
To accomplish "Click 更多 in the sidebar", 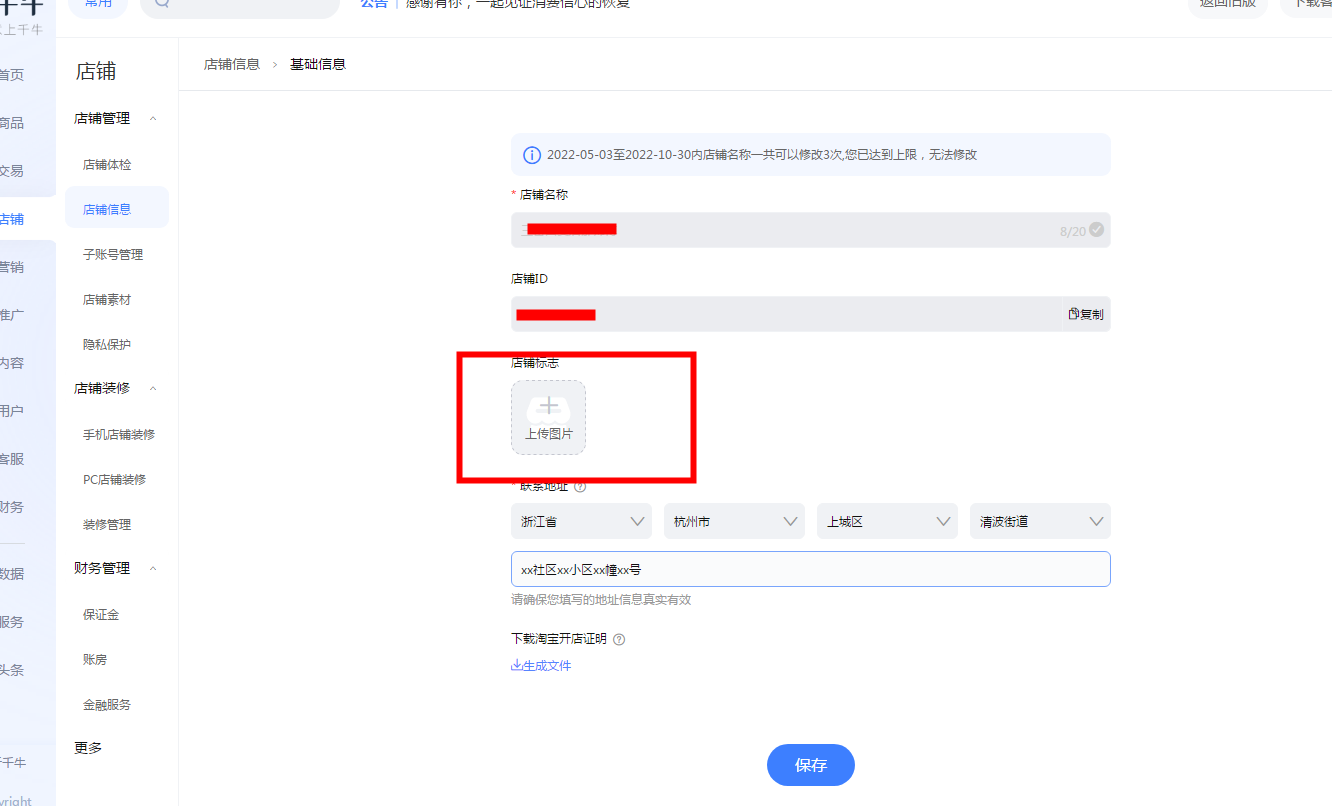I will pos(88,748).
